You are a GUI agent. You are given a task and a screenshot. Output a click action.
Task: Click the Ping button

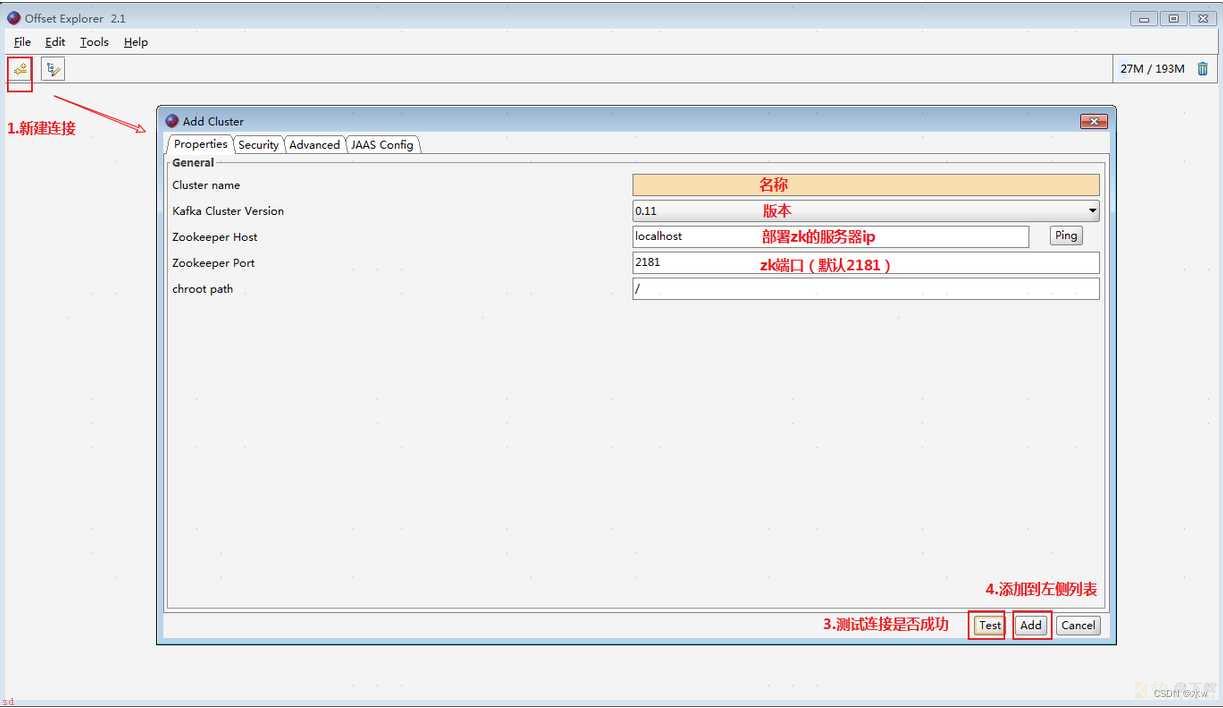[1066, 236]
